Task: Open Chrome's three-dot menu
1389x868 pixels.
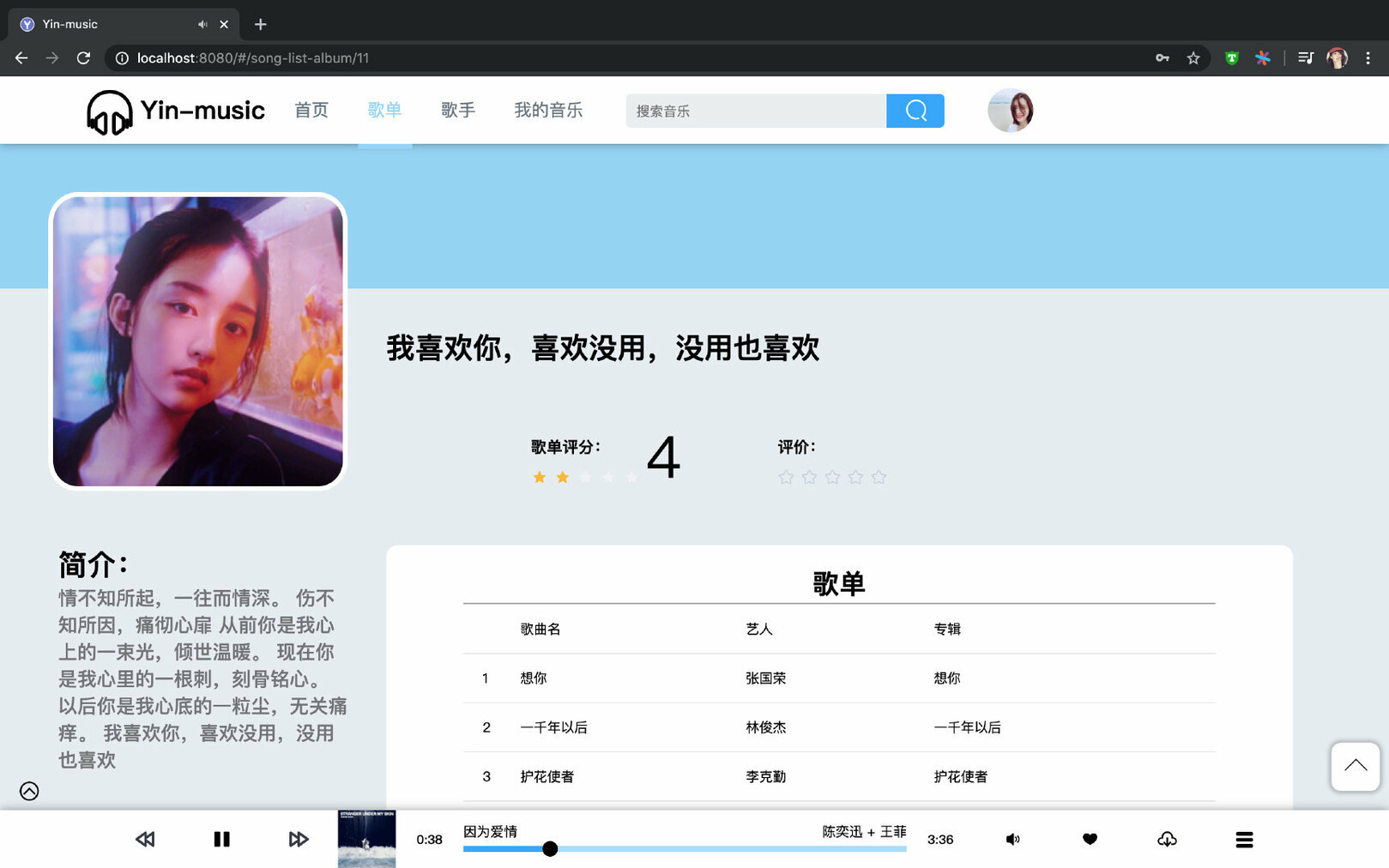Action: pyautogui.click(x=1368, y=57)
